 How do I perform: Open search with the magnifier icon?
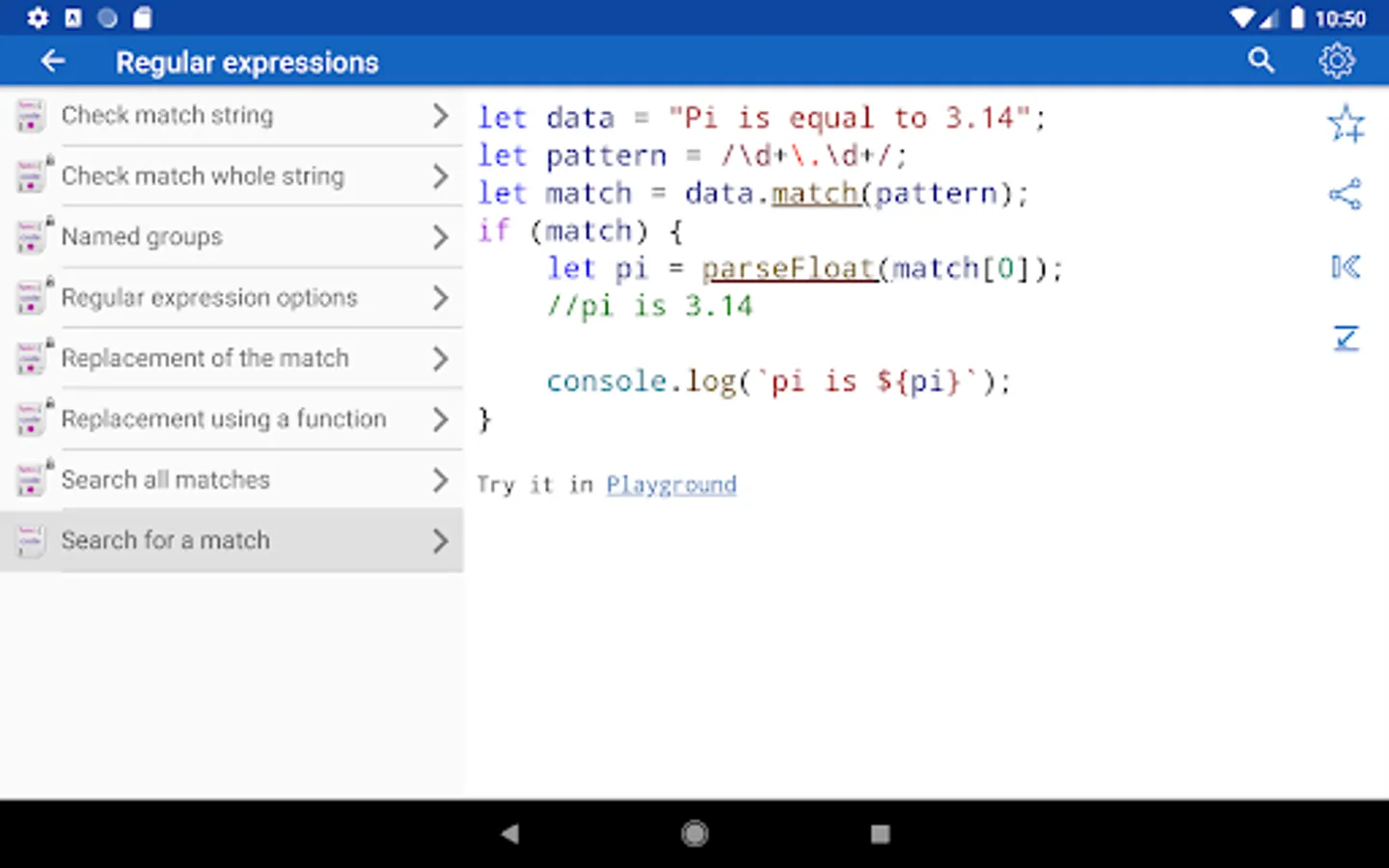(1261, 61)
